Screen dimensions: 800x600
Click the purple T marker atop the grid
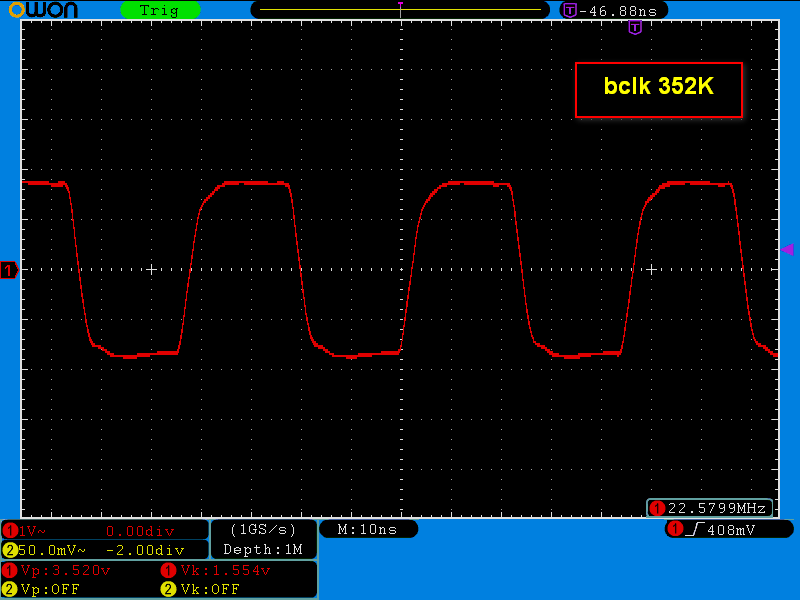point(635,28)
